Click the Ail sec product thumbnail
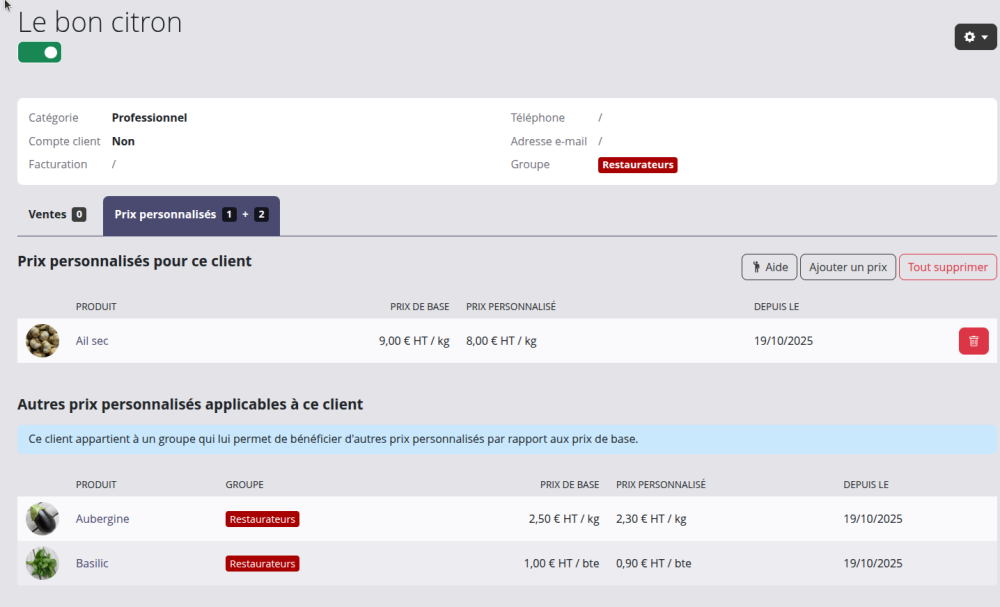 tap(42, 341)
